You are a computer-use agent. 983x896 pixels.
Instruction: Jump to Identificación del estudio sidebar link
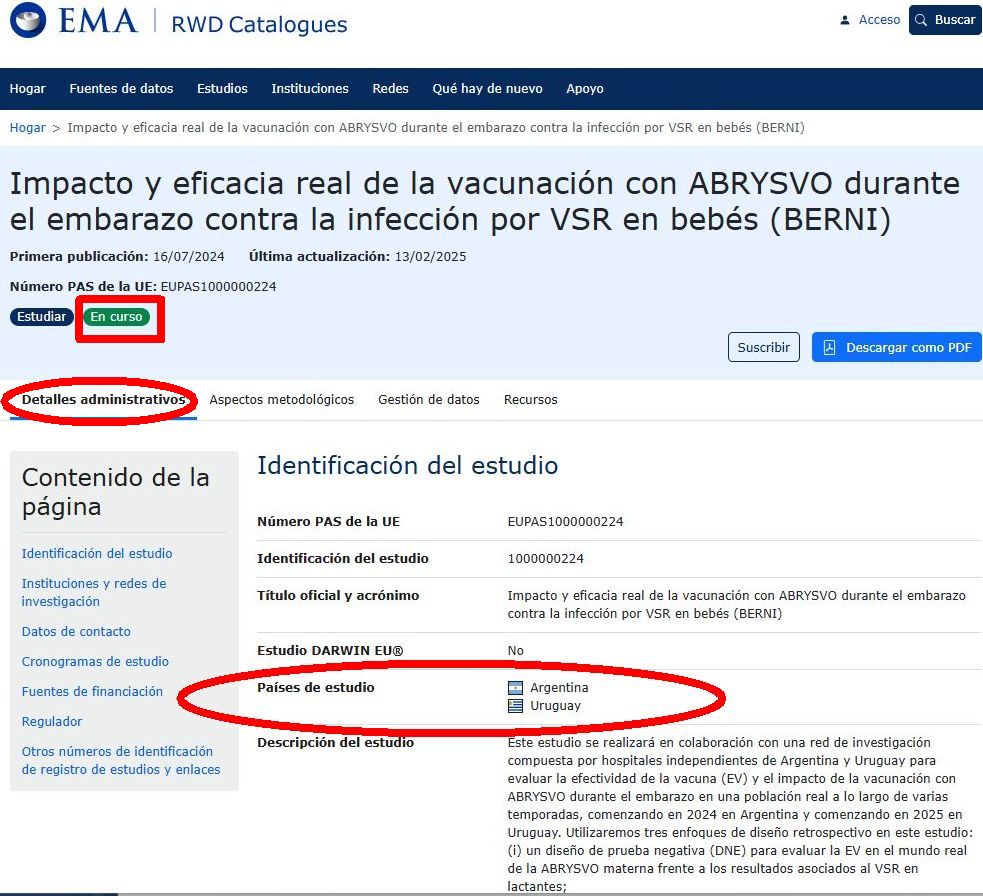pyautogui.click(x=97, y=554)
